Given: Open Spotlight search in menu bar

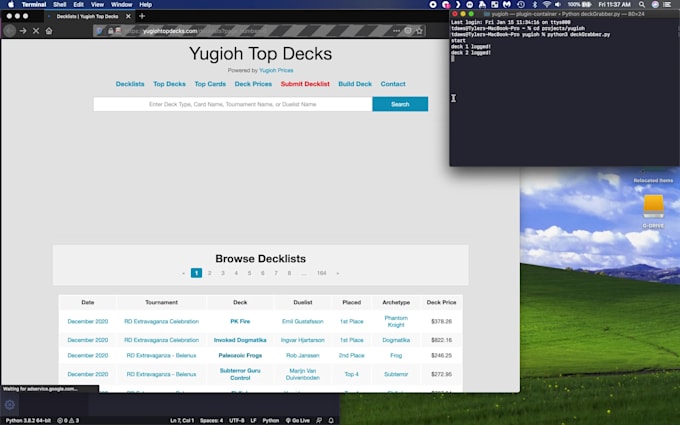Looking at the screenshot, I should (641, 4).
